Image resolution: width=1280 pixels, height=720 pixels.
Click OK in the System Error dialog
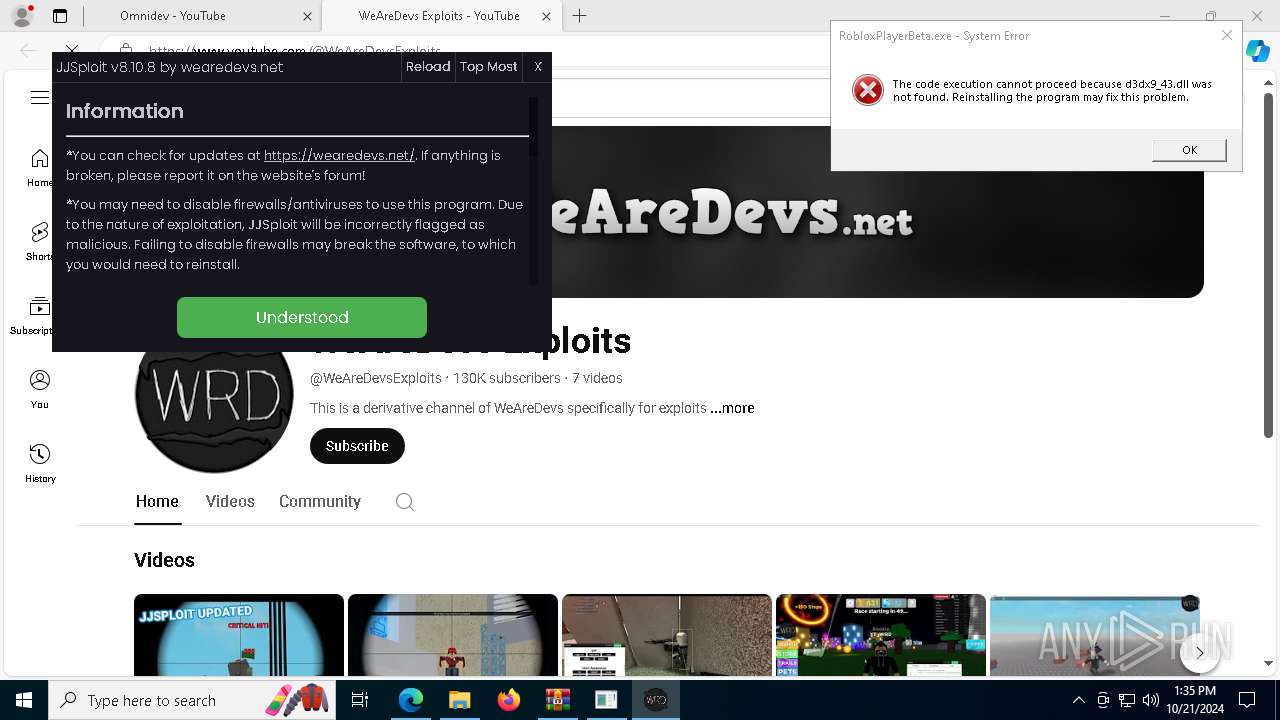coord(1189,150)
